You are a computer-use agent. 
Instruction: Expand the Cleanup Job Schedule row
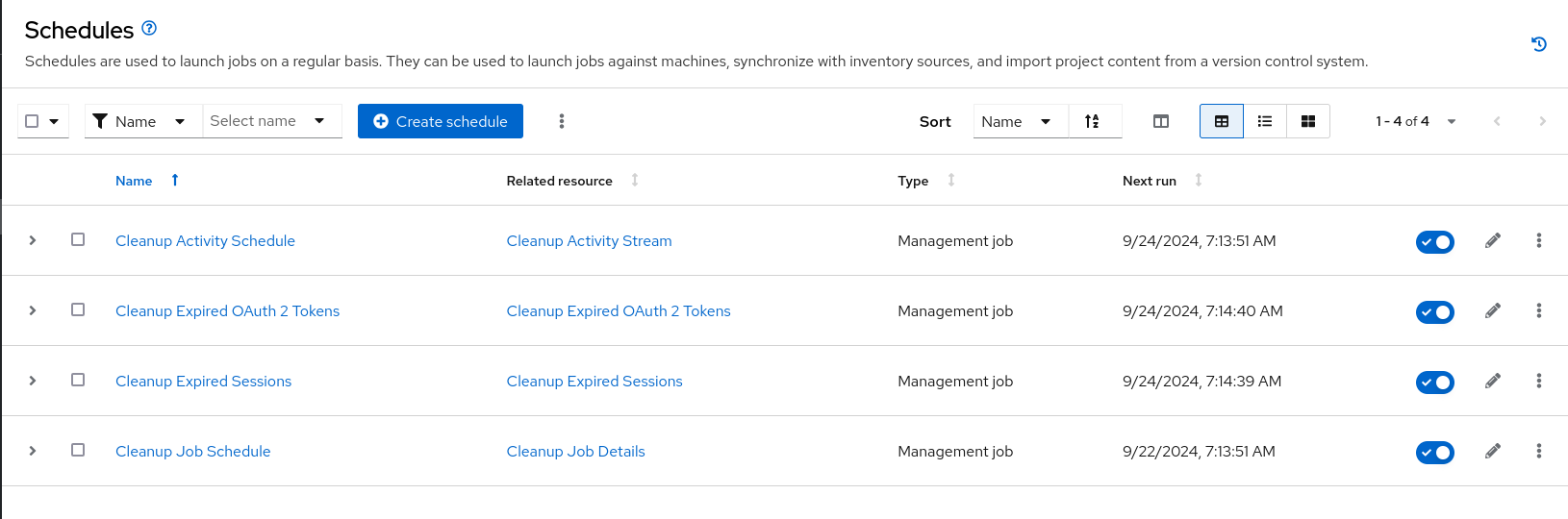(x=33, y=451)
